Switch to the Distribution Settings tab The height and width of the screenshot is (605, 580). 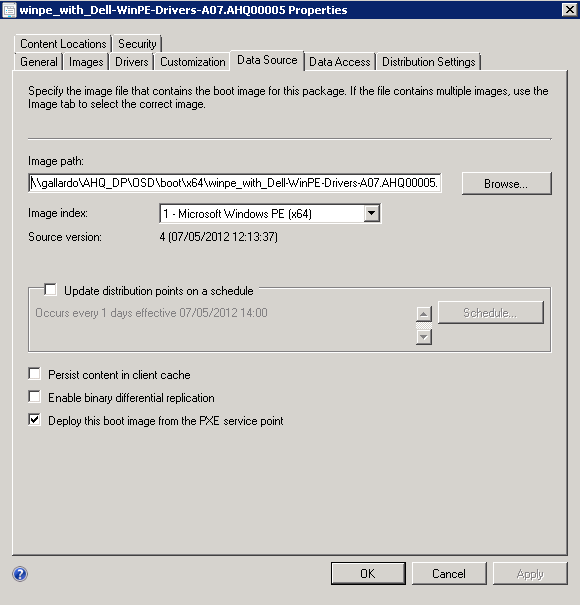click(x=428, y=62)
